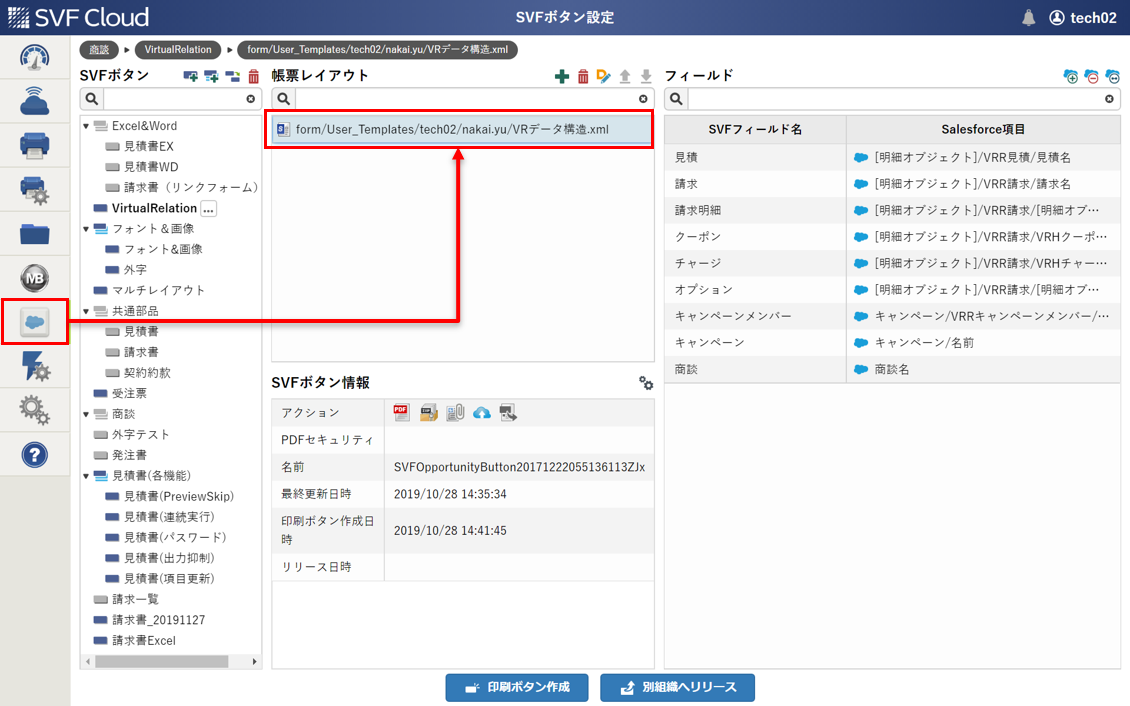Upload a layout via the up-arrow icon
Screen dimensions: 1130x706
coord(626,76)
